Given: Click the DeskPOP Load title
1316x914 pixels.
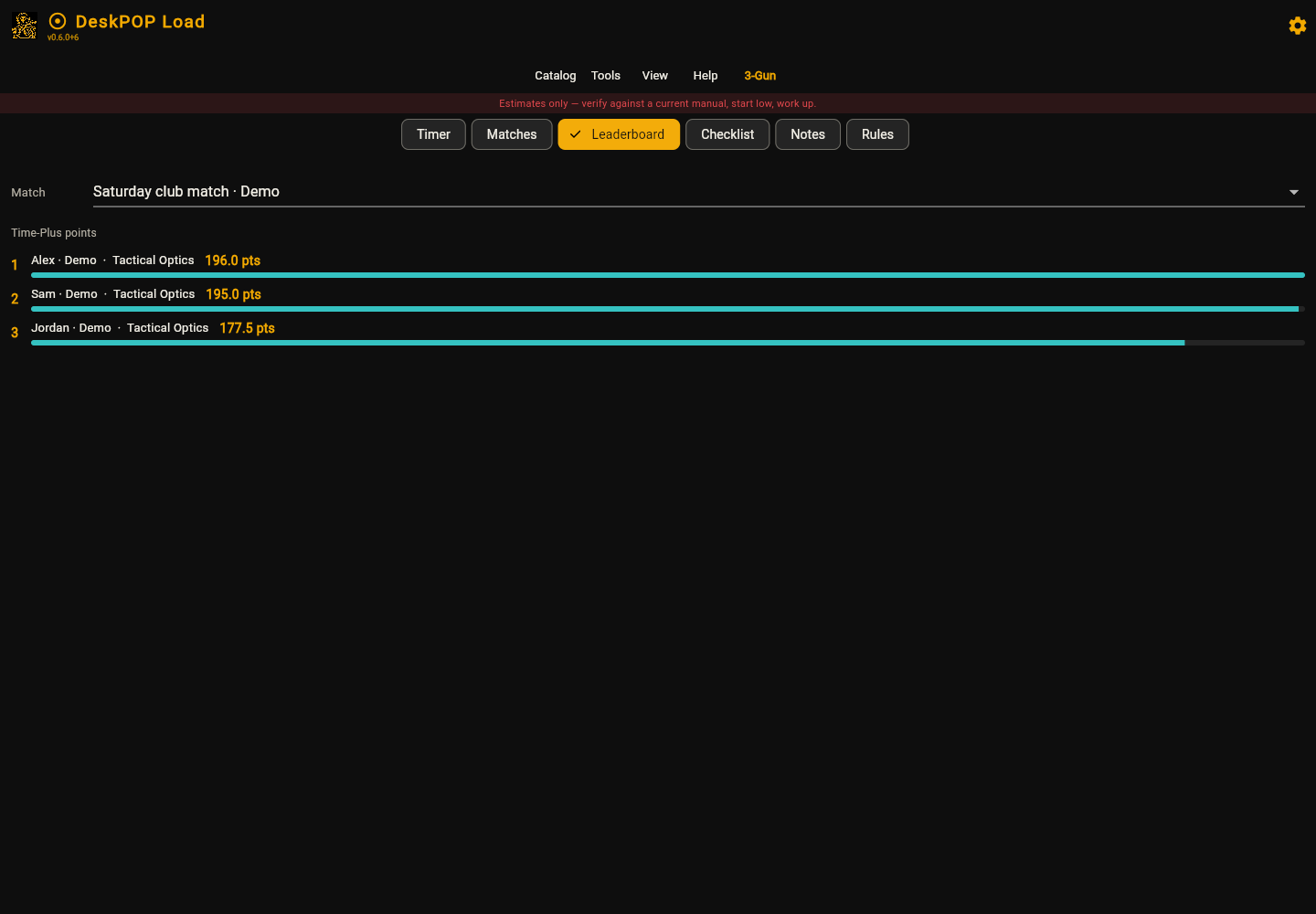Looking at the screenshot, I should coord(140,21).
